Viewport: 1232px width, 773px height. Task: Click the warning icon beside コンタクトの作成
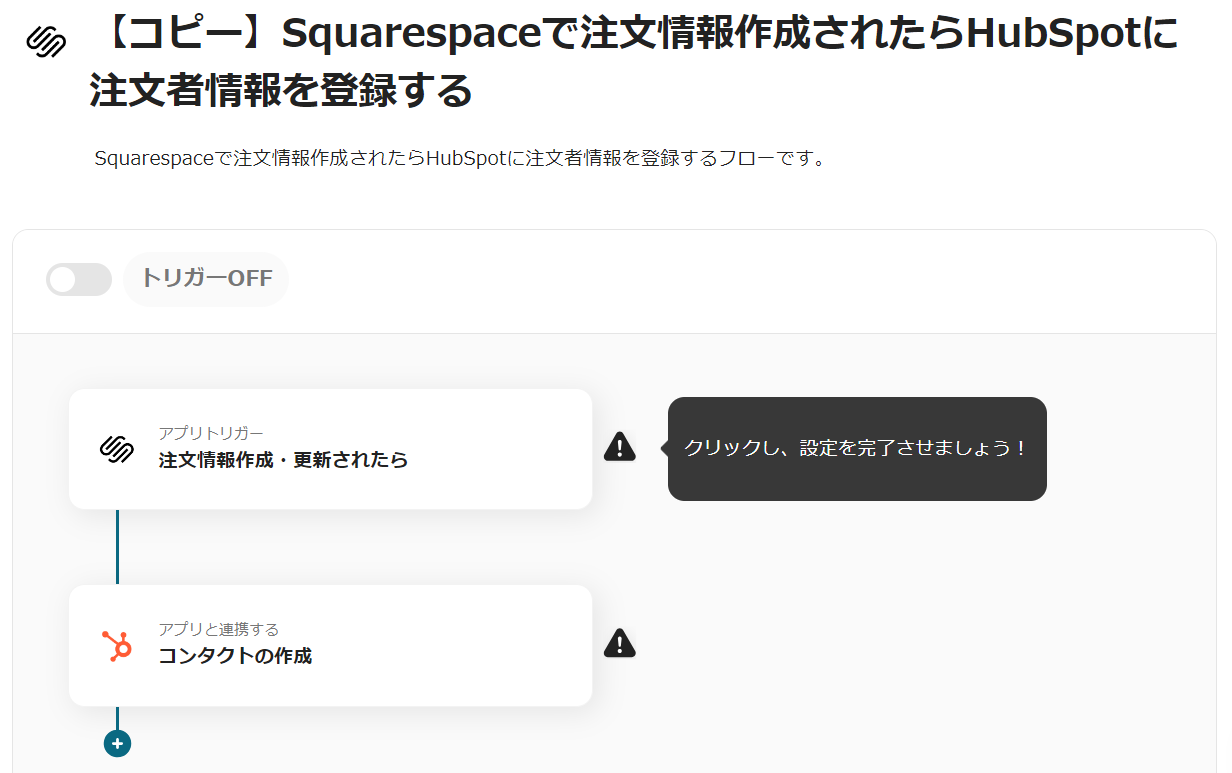[x=620, y=643]
